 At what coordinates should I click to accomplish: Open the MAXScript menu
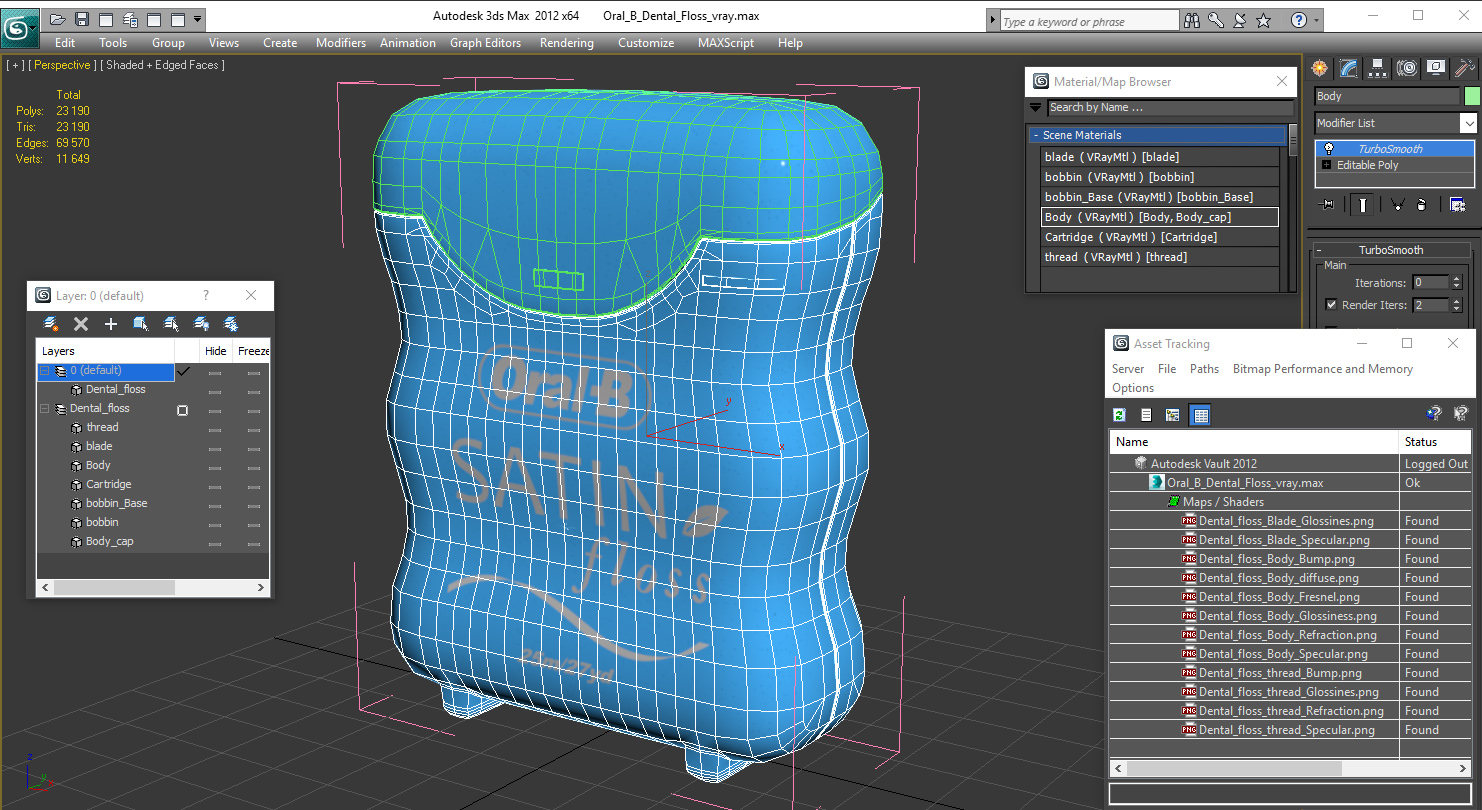[725, 43]
